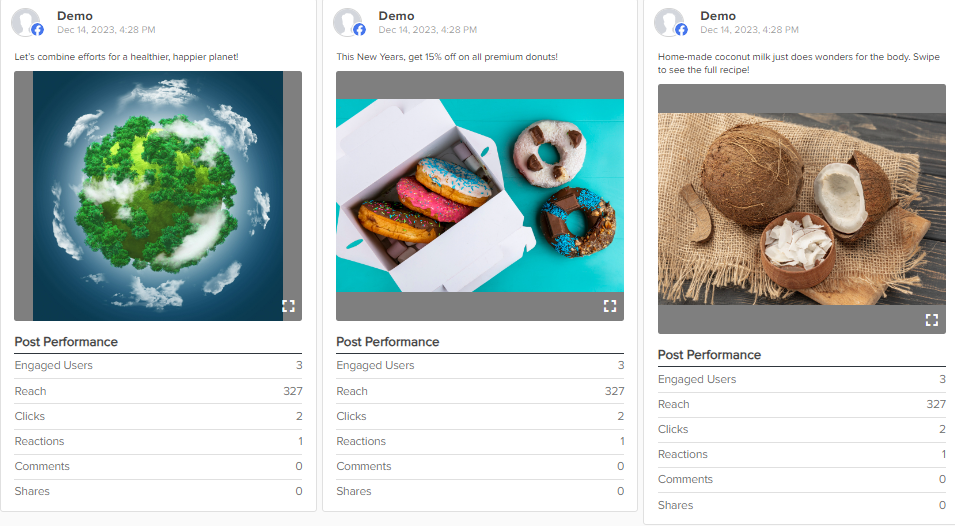955x526 pixels.
Task: Click the Reactions label on the planet post
Action: 40,441
